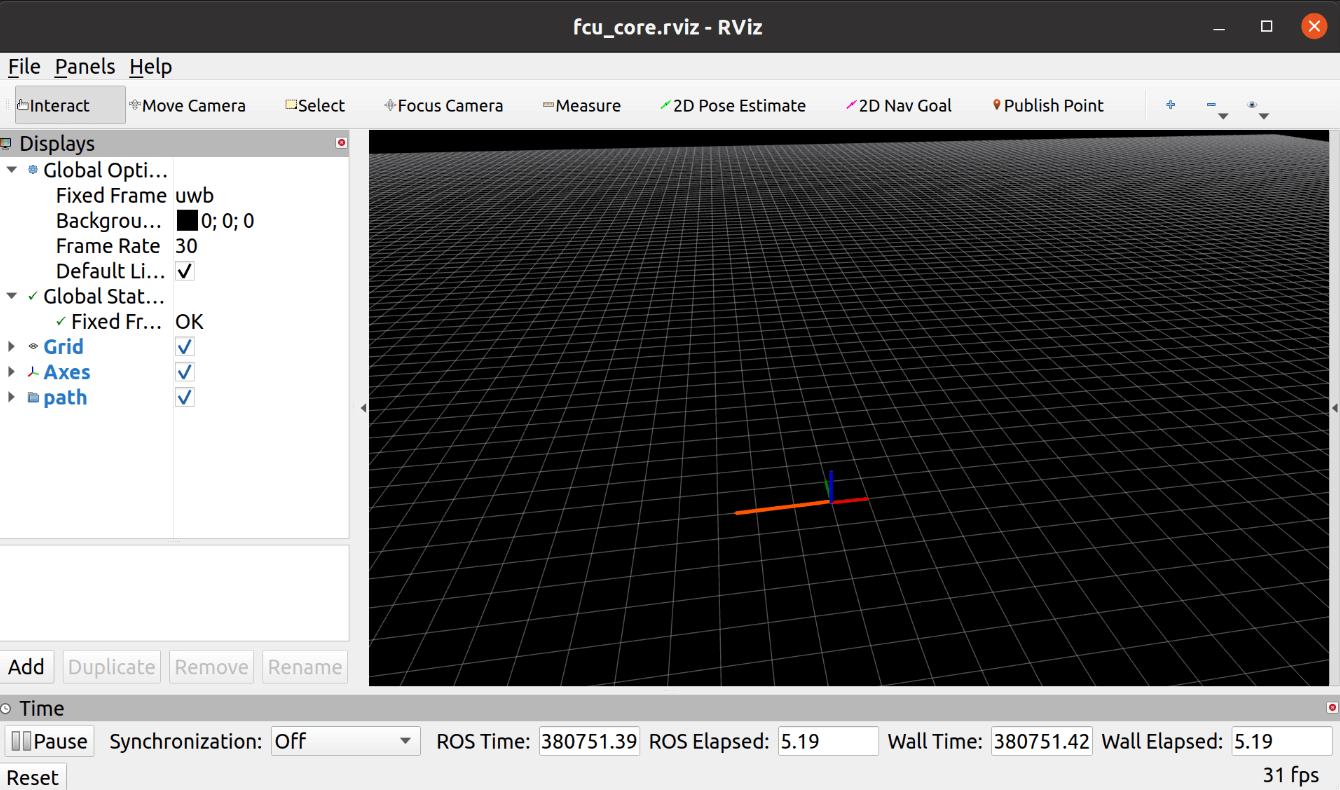The width and height of the screenshot is (1340, 790).
Task: Expand the path display properties
Action: (x=12, y=397)
